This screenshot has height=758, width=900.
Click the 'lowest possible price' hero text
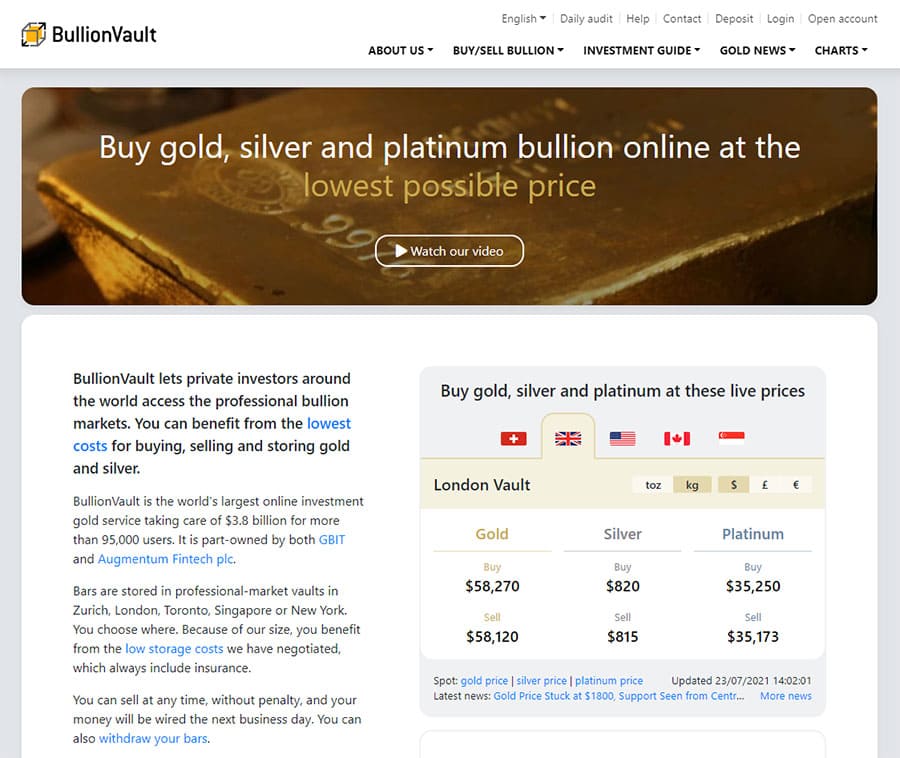[x=449, y=186]
